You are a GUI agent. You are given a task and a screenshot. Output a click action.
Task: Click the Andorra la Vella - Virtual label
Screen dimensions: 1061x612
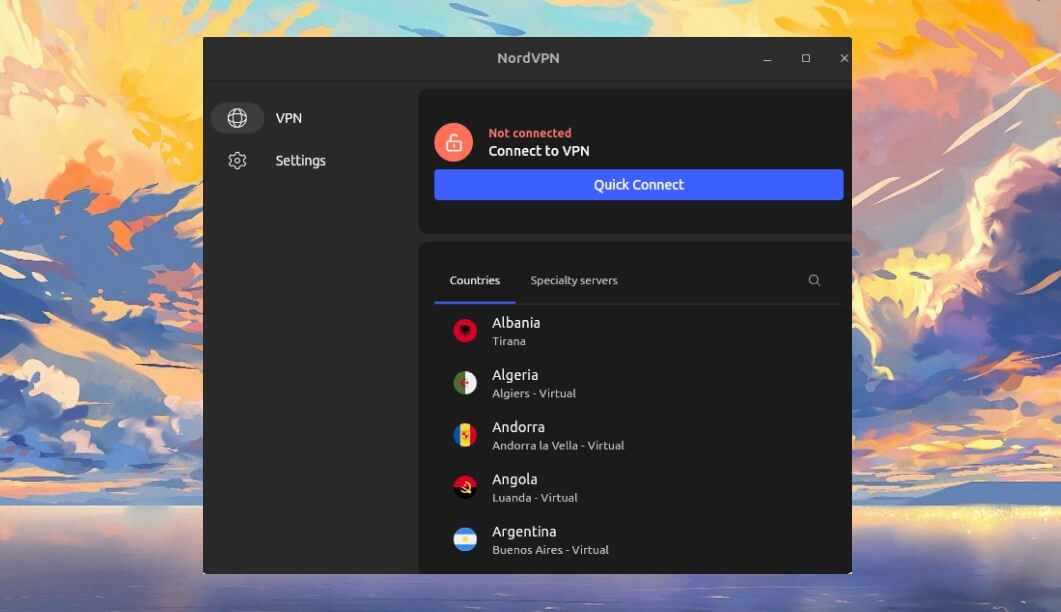pyautogui.click(x=558, y=445)
